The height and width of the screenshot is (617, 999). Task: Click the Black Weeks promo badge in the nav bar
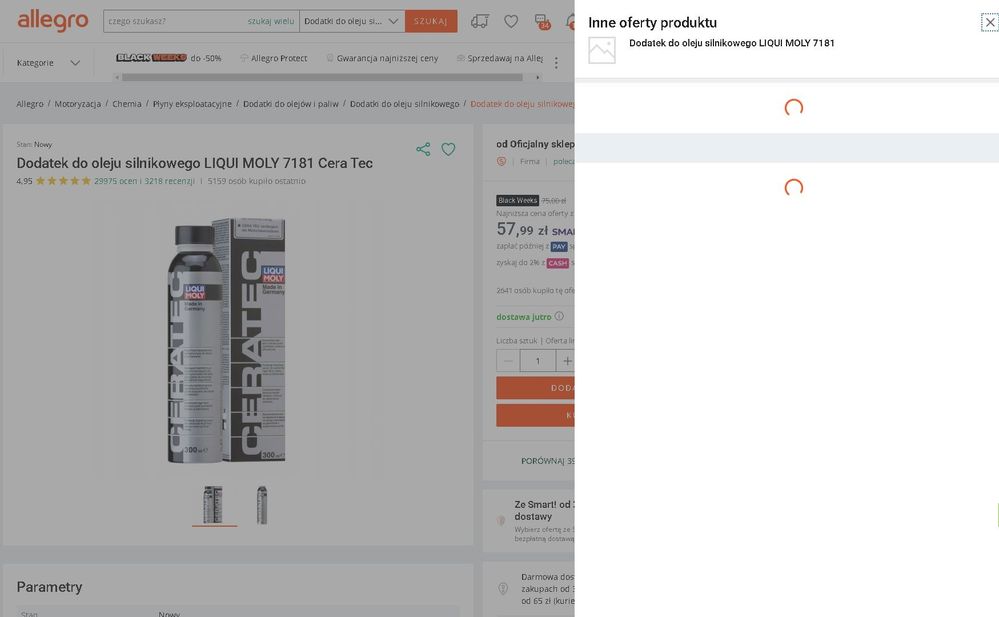[x=151, y=58]
